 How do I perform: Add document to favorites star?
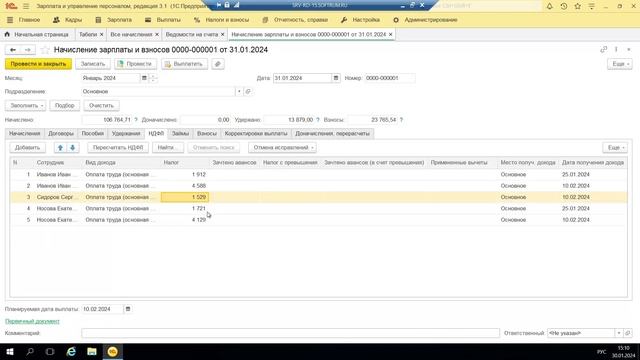tap(45, 50)
